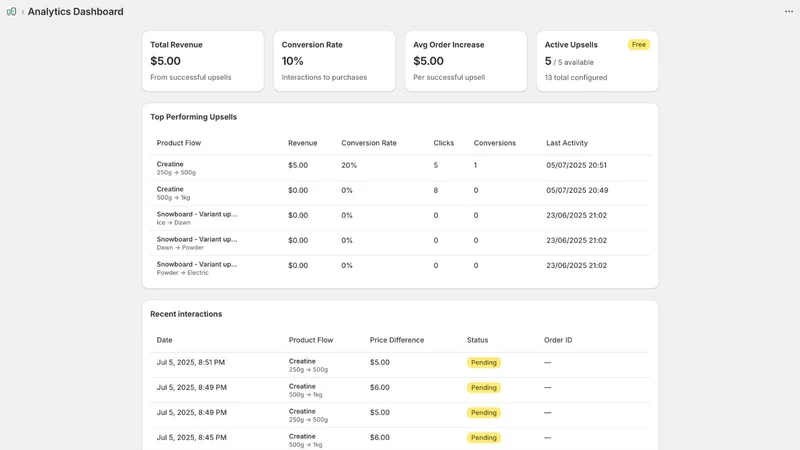Image resolution: width=800 pixels, height=450 pixels.
Task: Click the app logo icon beside Analytics Dashboard
Action: tap(11, 11)
